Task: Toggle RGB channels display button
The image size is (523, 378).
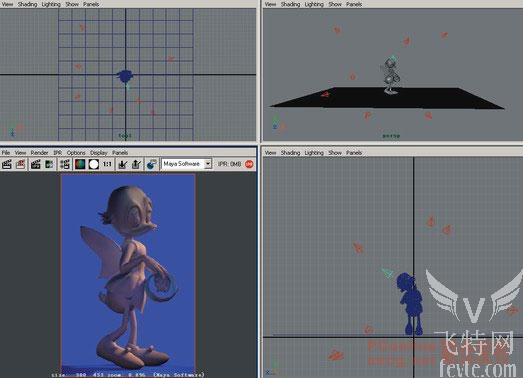Action: tap(80, 164)
